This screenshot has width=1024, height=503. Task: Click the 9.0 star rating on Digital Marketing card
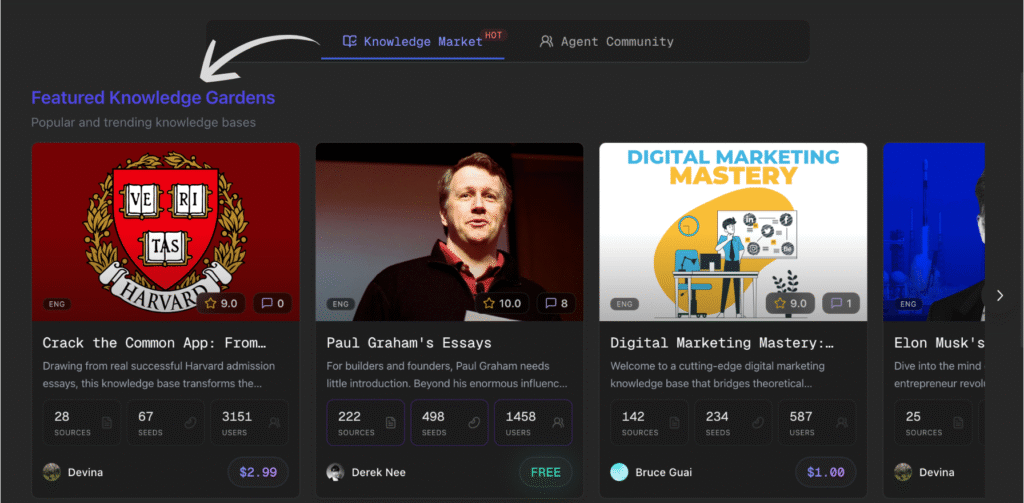point(791,303)
